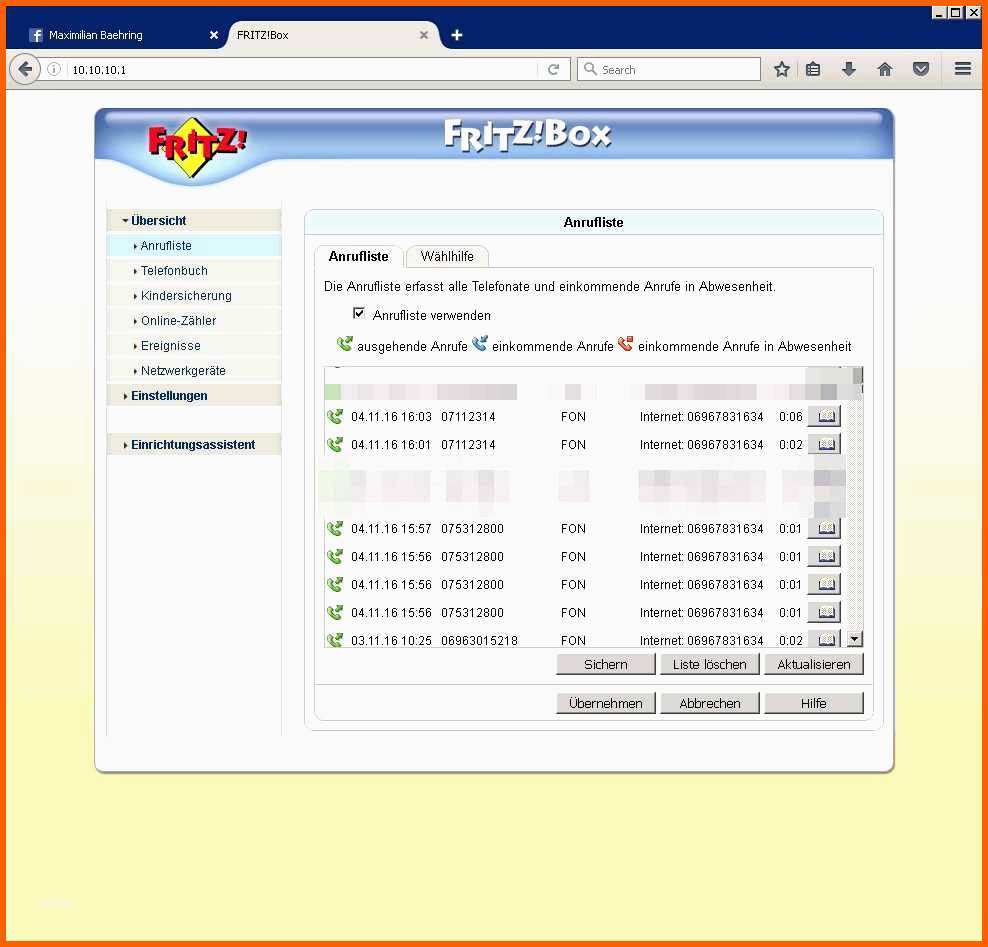Open the hamburger menu icon
This screenshot has height=947, width=988.
point(962,69)
